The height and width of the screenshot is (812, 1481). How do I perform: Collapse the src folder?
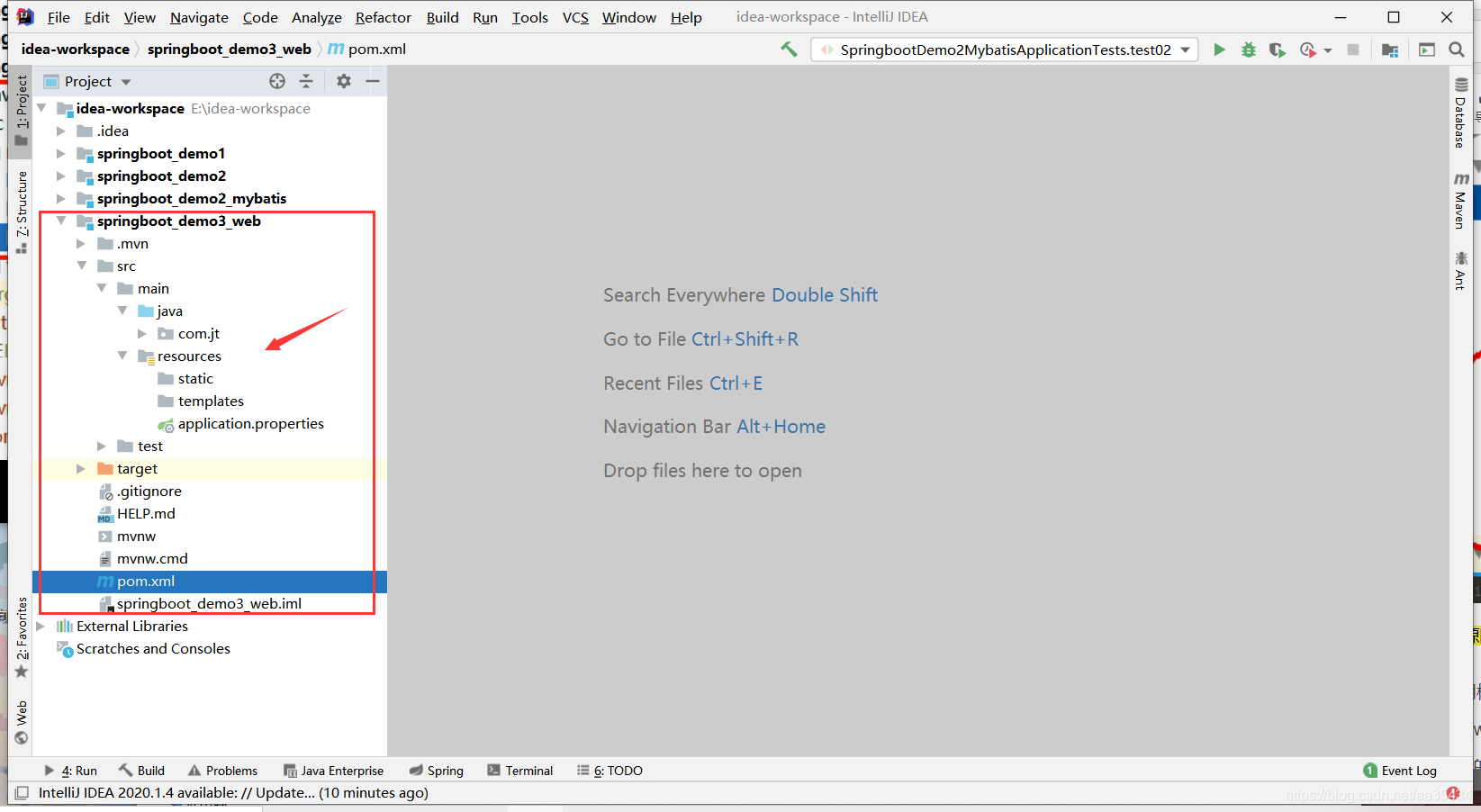(82, 266)
